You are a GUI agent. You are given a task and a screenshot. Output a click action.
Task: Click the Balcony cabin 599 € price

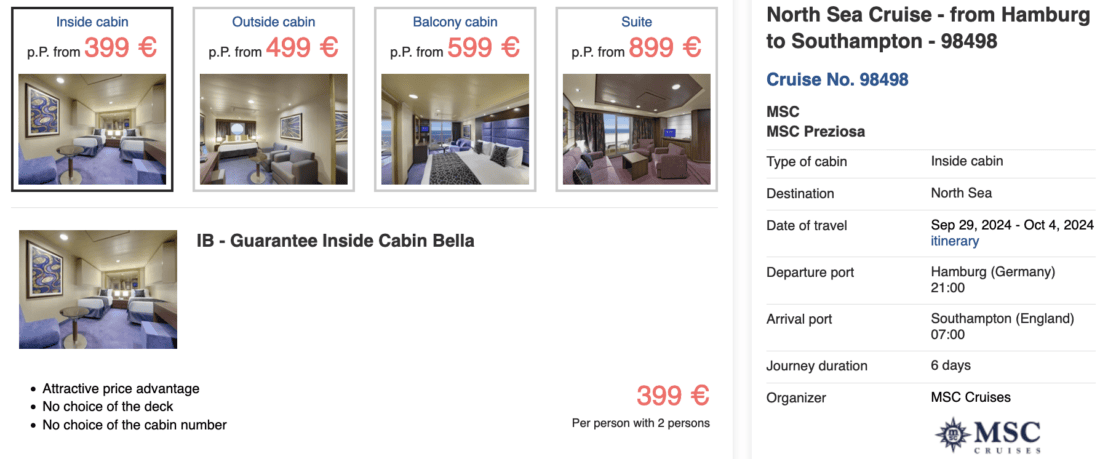pyautogui.click(x=483, y=47)
